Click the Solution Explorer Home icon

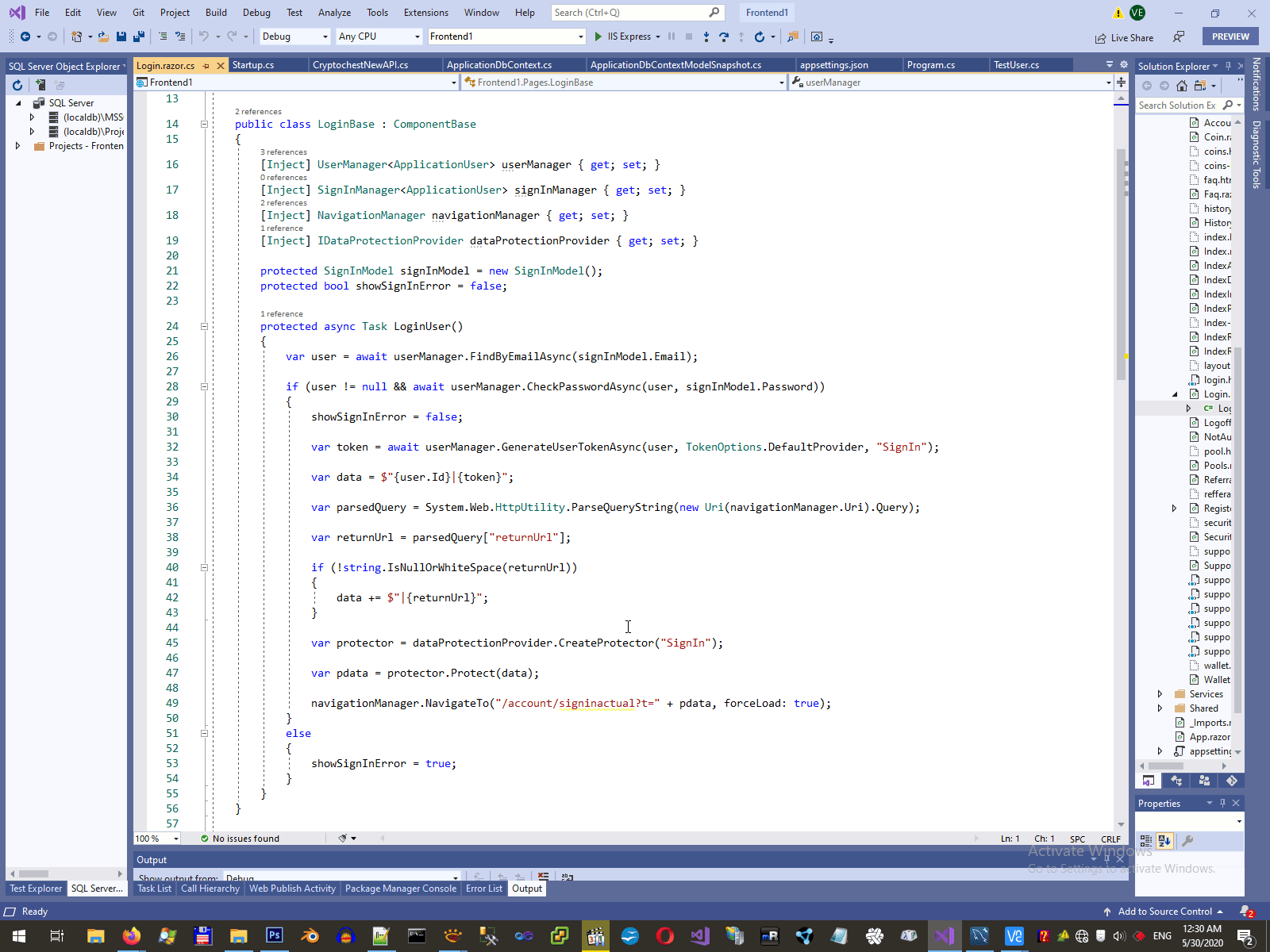coord(1182,86)
